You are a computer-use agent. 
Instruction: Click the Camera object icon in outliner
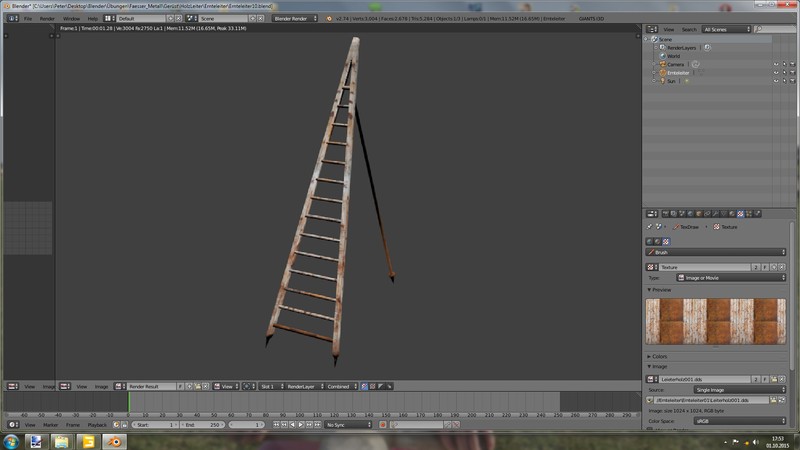pos(663,64)
